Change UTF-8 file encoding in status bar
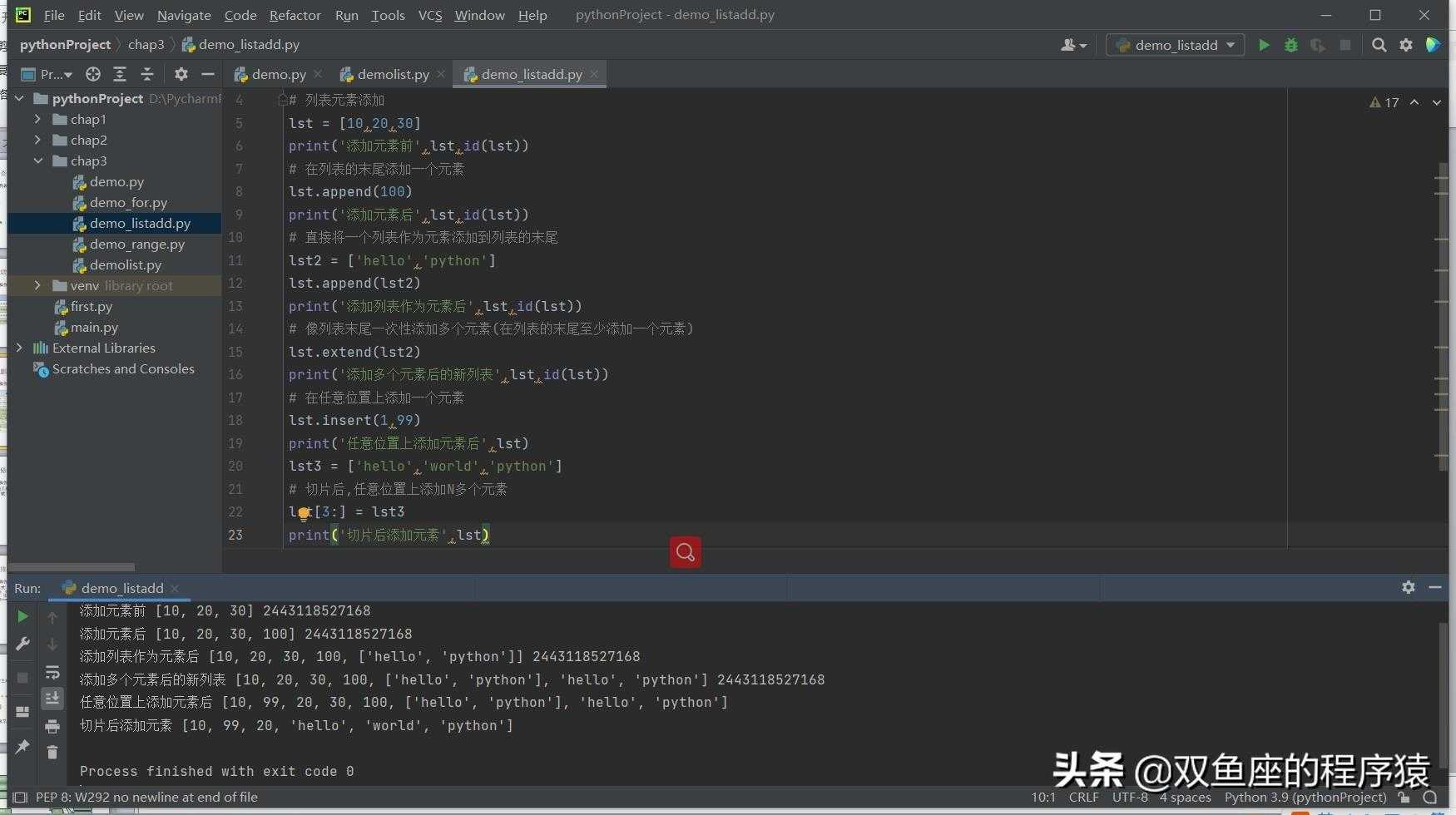This screenshot has height=815, width=1456. pyautogui.click(x=1130, y=797)
